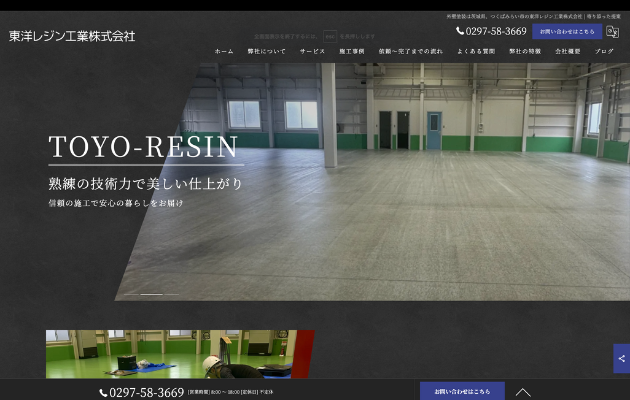The width and height of the screenshot is (630, 400).
Task: Click the phone icon in the bottom bar
Action: pyautogui.click(x=103, y=393)
